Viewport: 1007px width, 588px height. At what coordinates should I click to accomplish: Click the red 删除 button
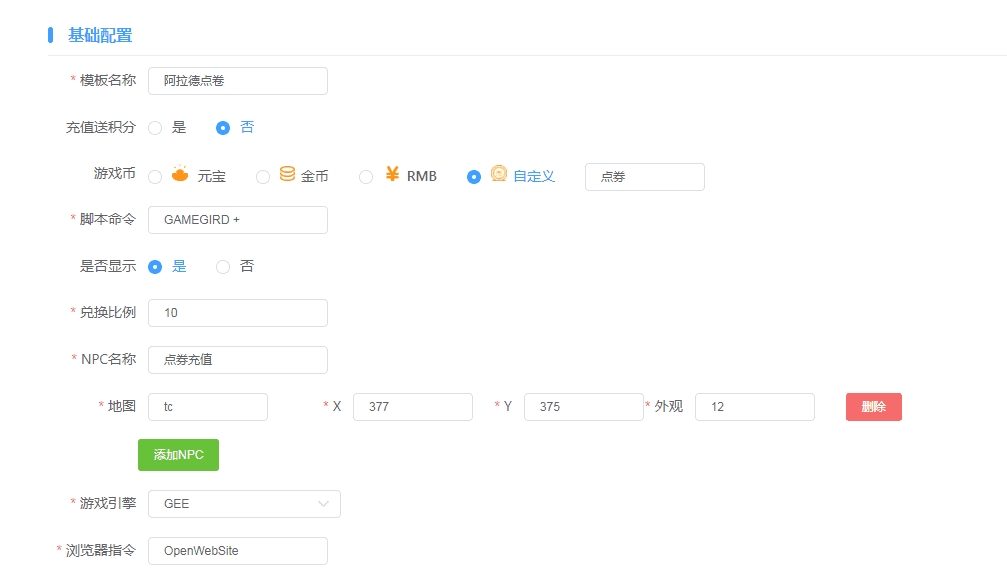(x=873, y=407)
